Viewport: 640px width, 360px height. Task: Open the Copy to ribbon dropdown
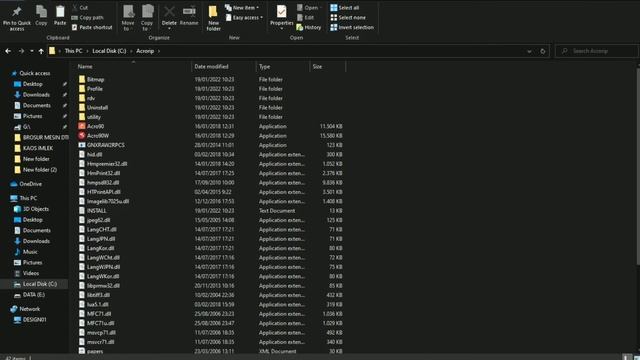click(x=147, y=18)
